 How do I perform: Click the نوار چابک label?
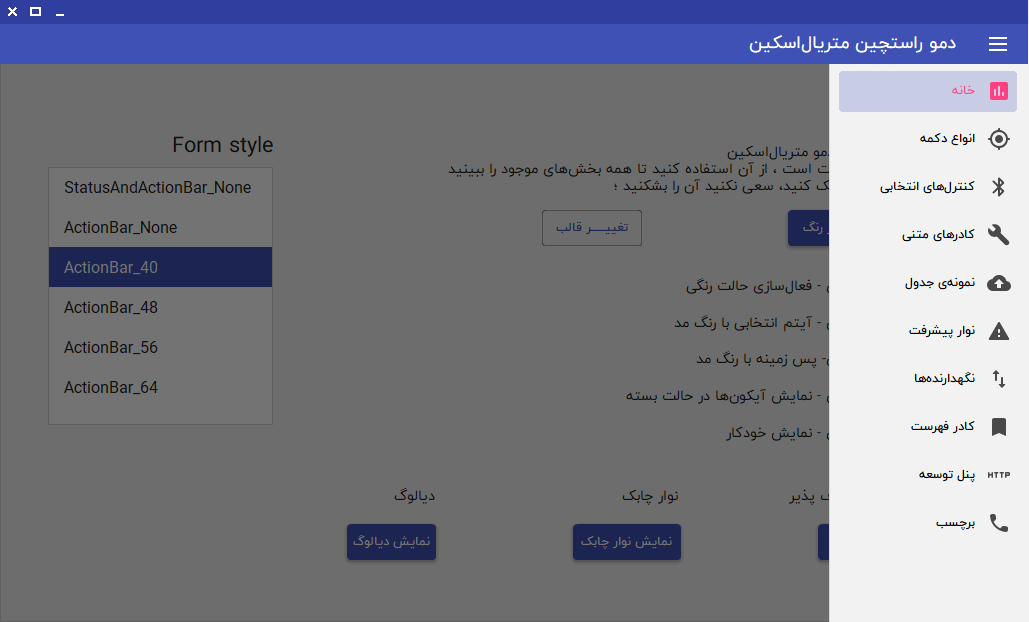coord(650,496)
